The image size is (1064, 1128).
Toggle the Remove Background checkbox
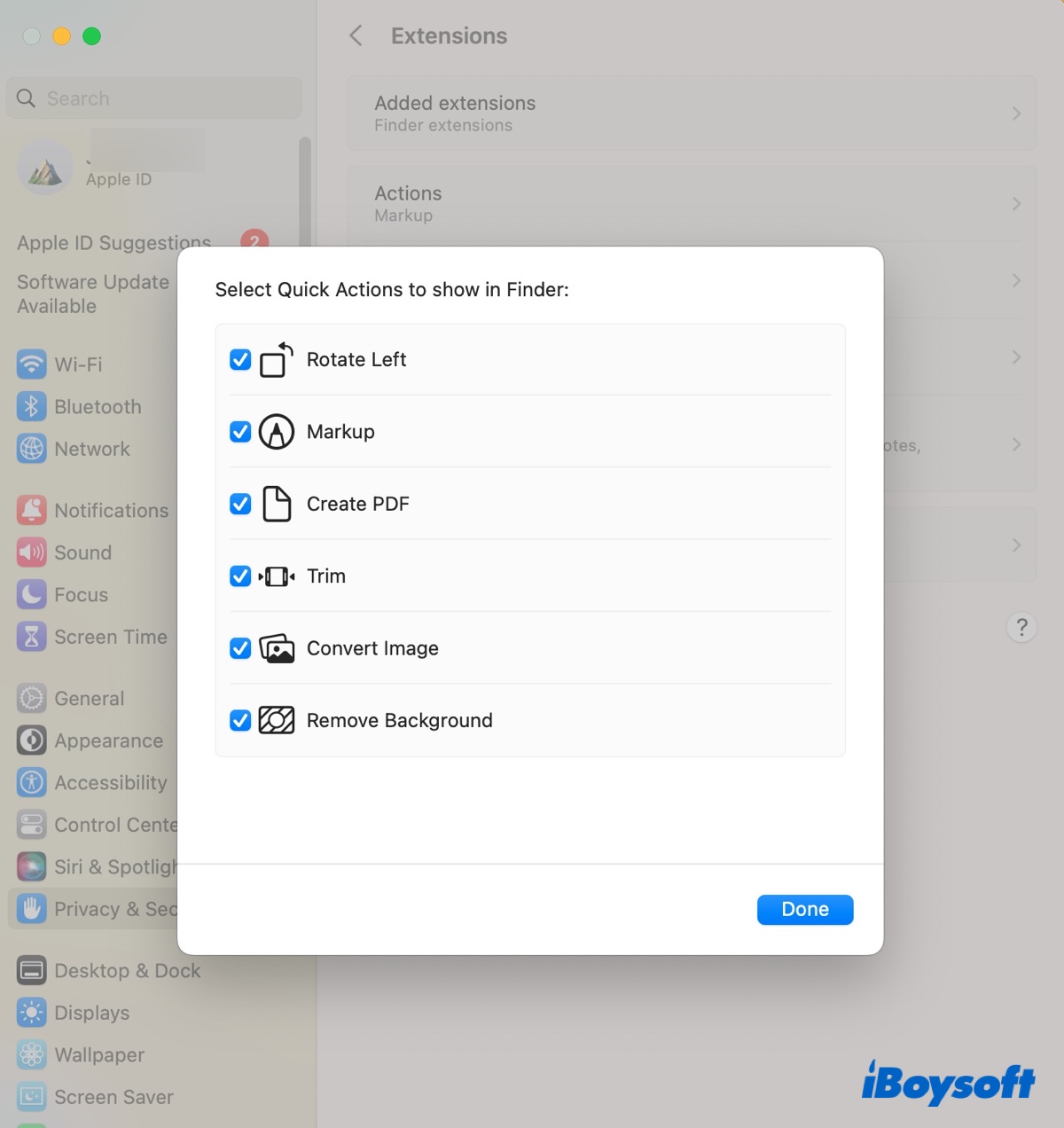(240, 720)
